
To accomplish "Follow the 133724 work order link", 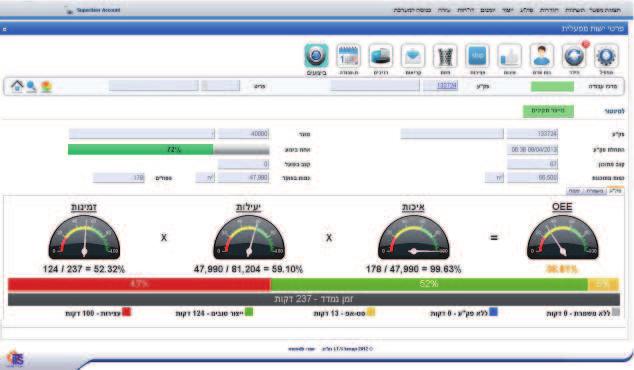I will tap(447, 86).
